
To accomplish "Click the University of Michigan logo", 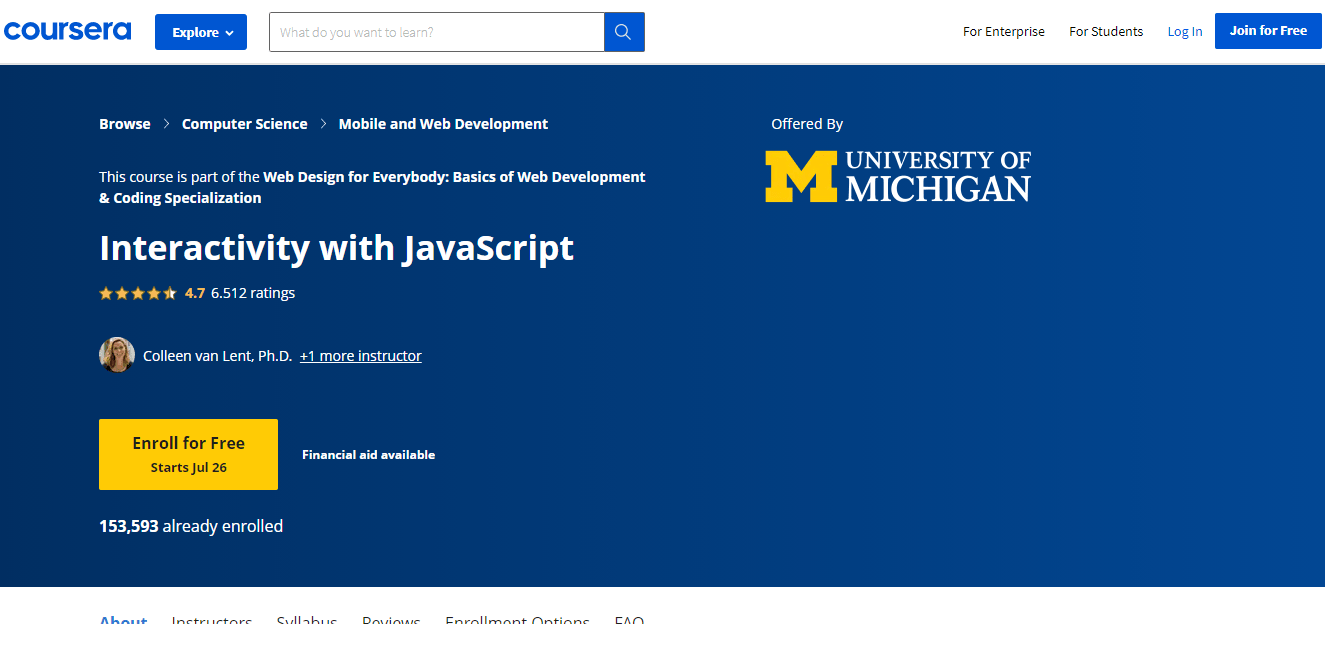I will tap(897, 176).
